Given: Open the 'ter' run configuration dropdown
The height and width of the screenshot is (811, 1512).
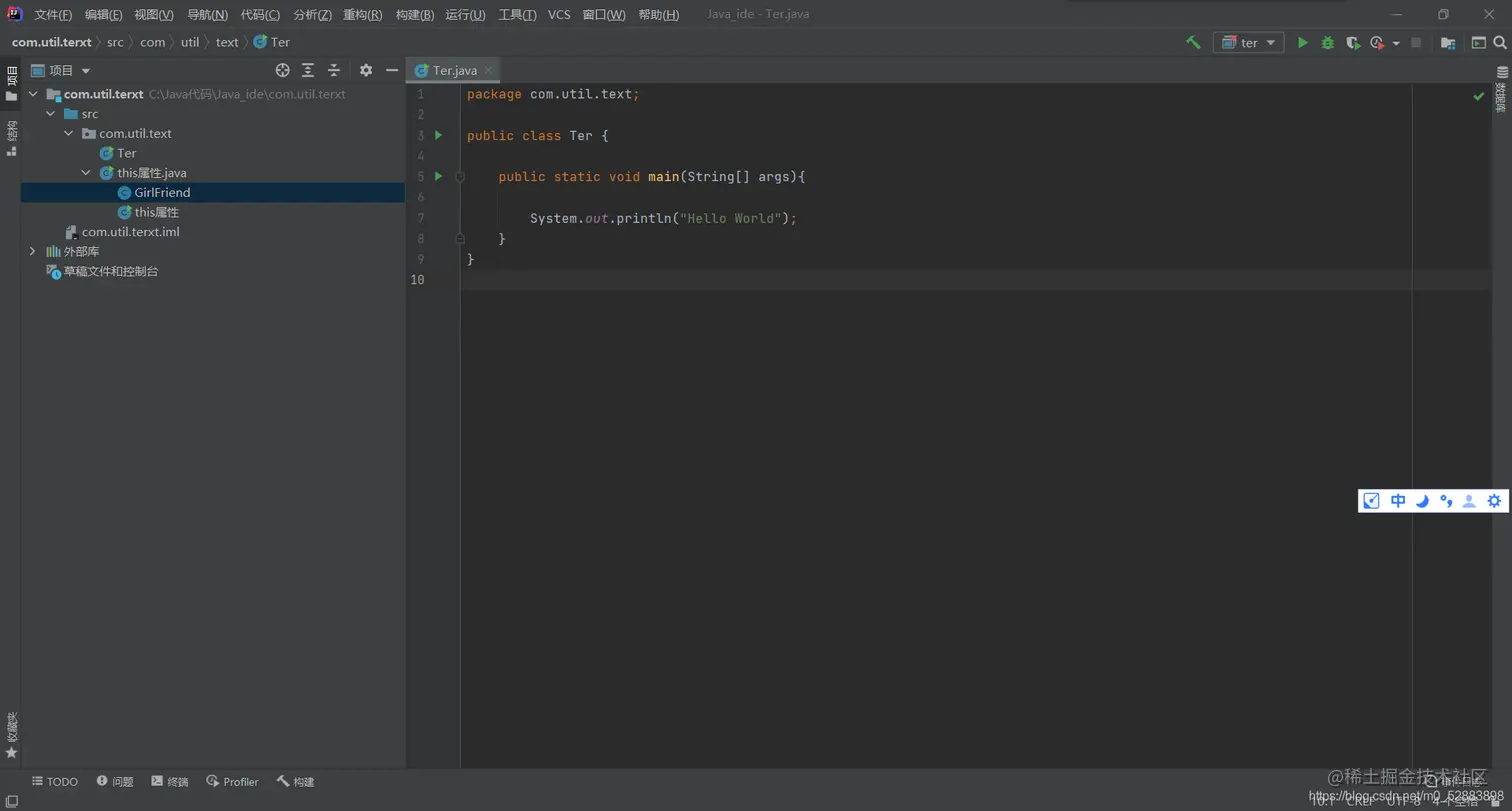Looking at the screenshot, I should 1248,43.
